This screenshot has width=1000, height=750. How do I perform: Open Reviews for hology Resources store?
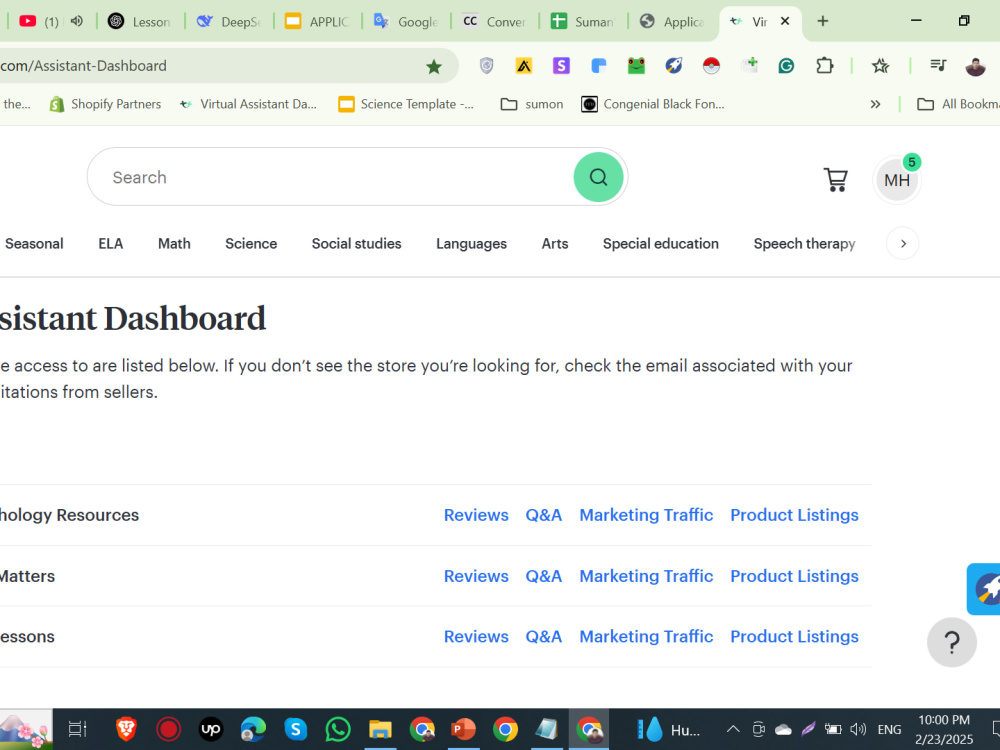[x=476, y=515]
